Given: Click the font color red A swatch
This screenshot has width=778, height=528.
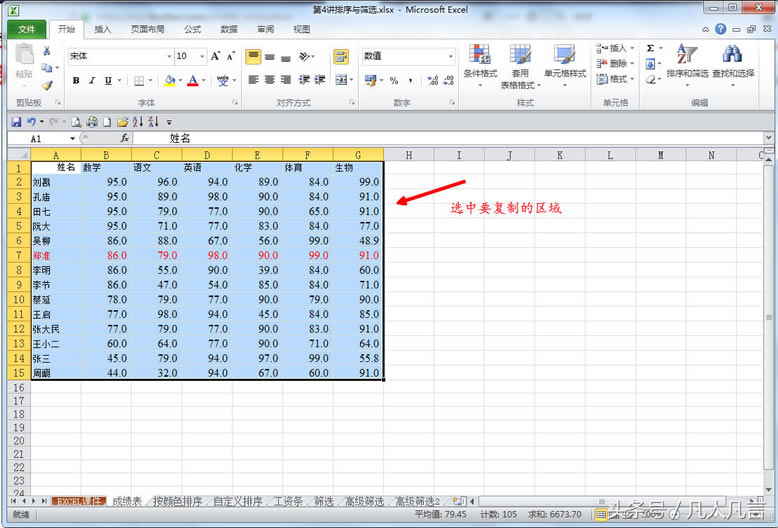Looking at the screenshot, I should tap(193, 81).
